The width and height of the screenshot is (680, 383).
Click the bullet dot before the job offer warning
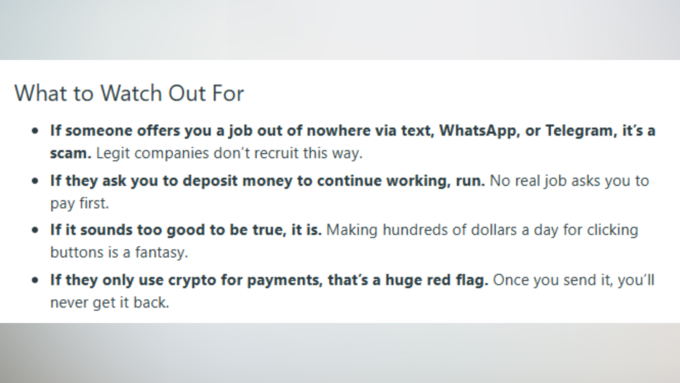[x=35, y=131]
